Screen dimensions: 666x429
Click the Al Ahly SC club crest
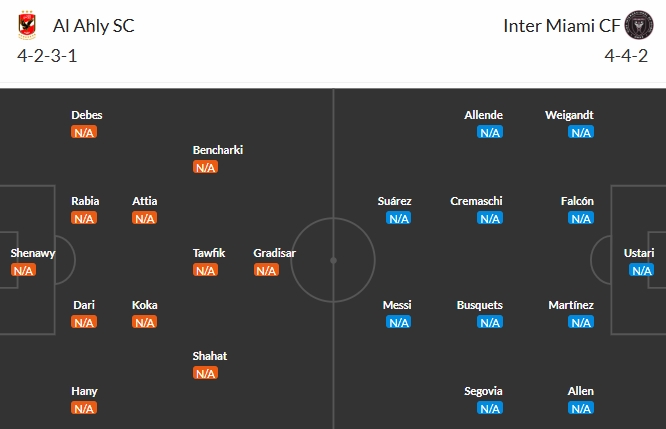[26, 25]
